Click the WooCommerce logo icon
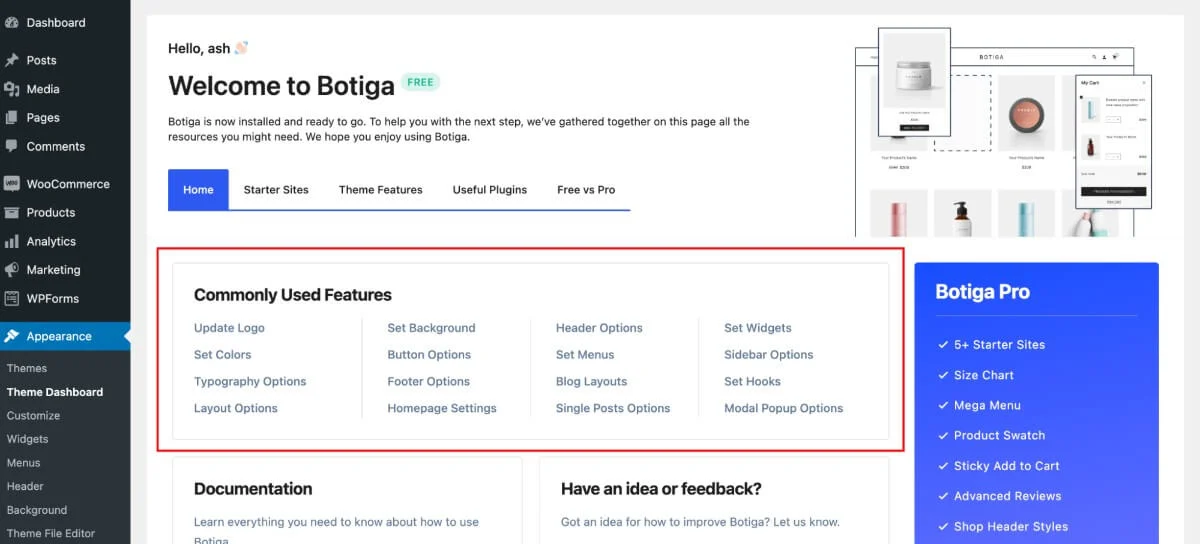This screenshot has height=544, width=1200. [x=12, y=184]
